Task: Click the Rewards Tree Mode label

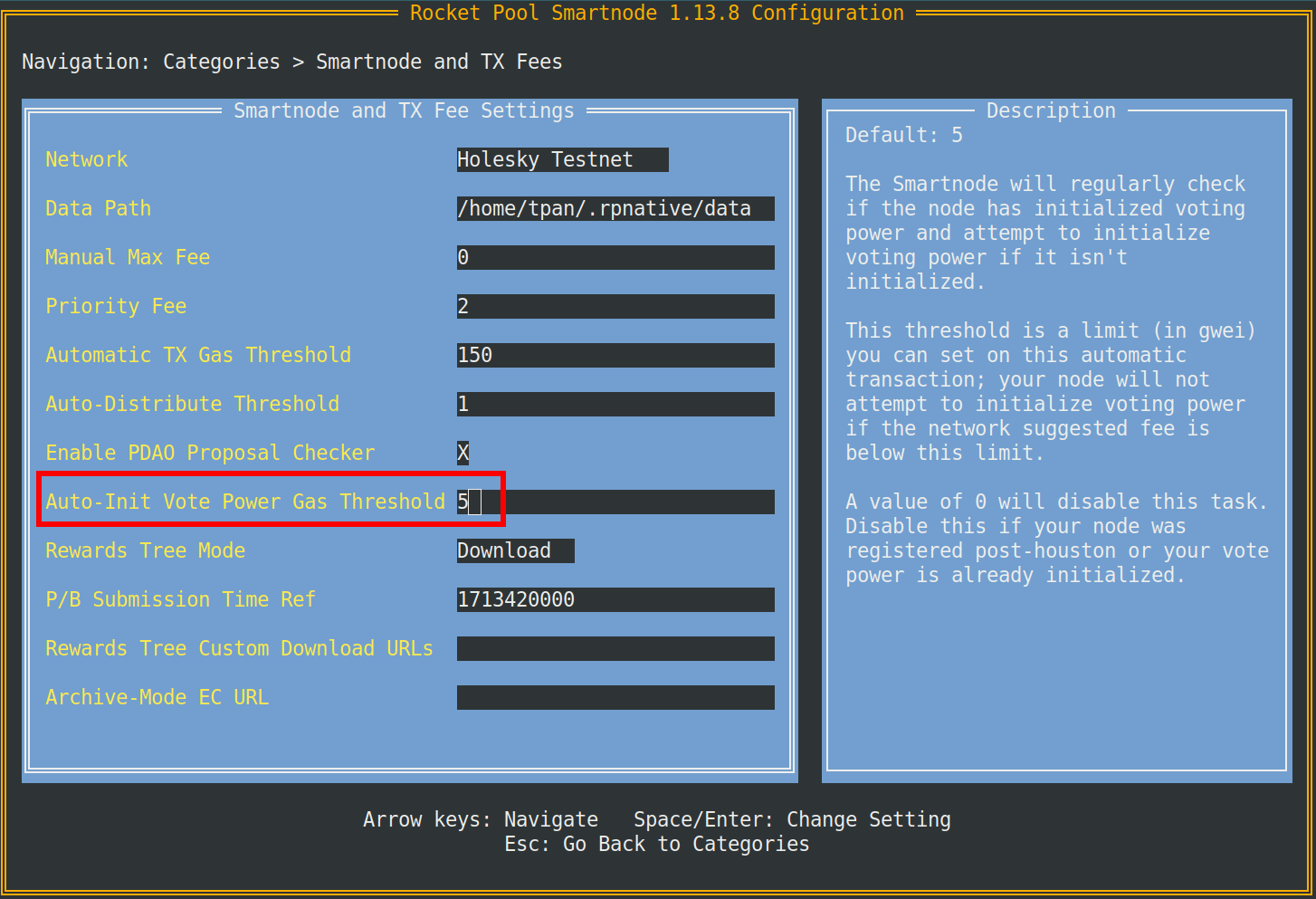Action: (x=146, y=550)
